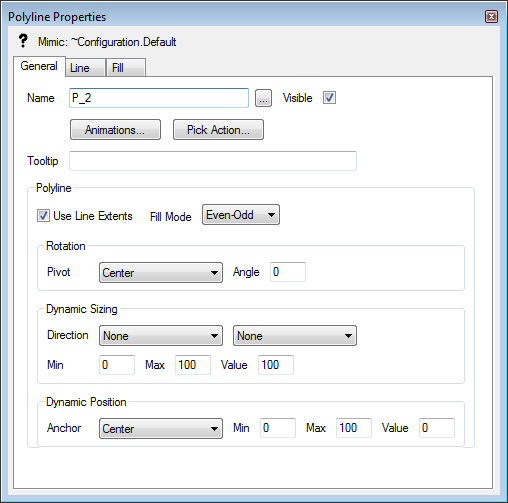Open the first Direction None dropdown
Screen dimensions: 508x503
click(x=161, y=336)
